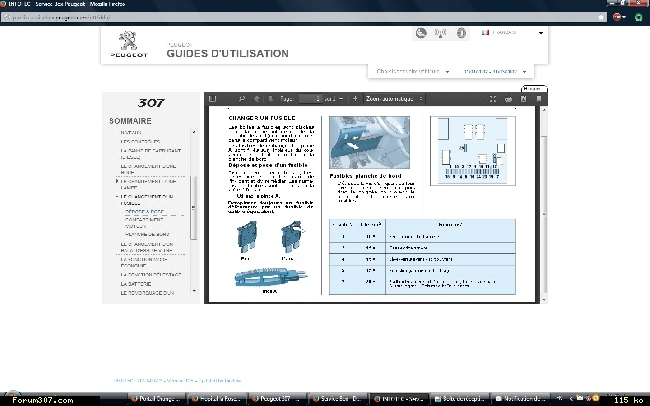Zoom in with the plus button
Viewport: 650px width, 406px height.
[x=355, y=99]
